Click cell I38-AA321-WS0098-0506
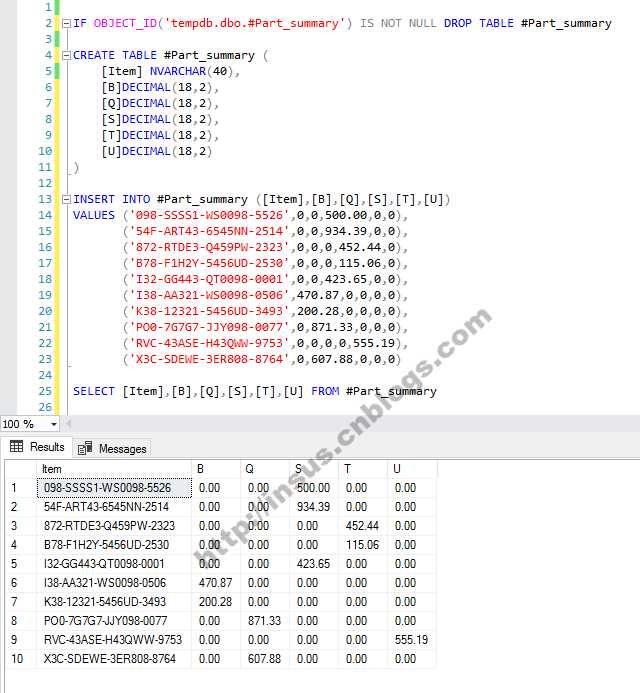The image size is (640, 693). 114,583
